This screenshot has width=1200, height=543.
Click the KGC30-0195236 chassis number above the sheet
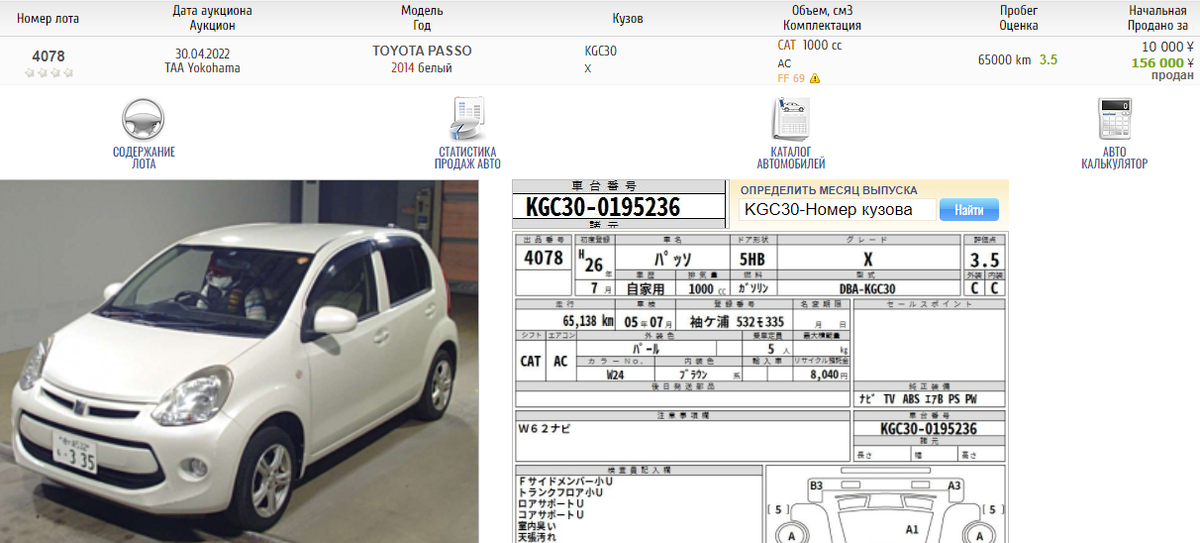coord(602,208)
